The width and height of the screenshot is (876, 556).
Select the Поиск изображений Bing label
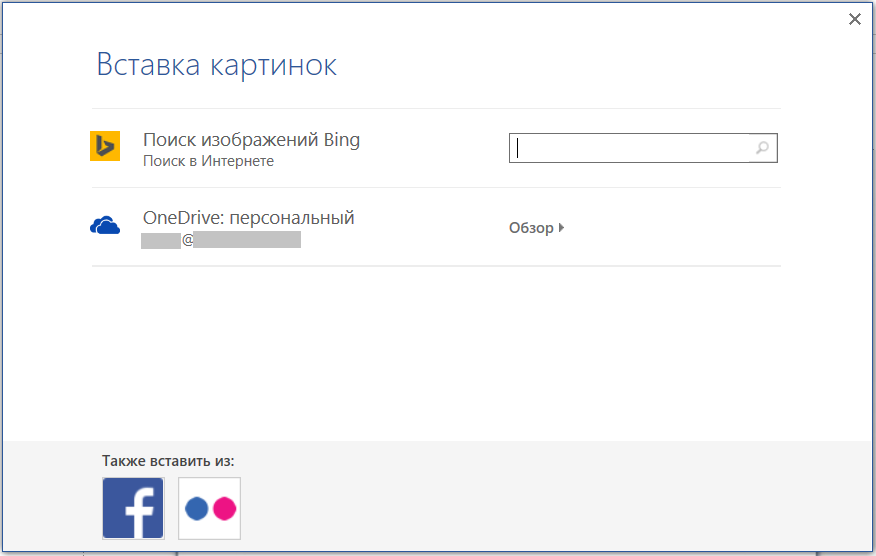(x=251, y=140)
